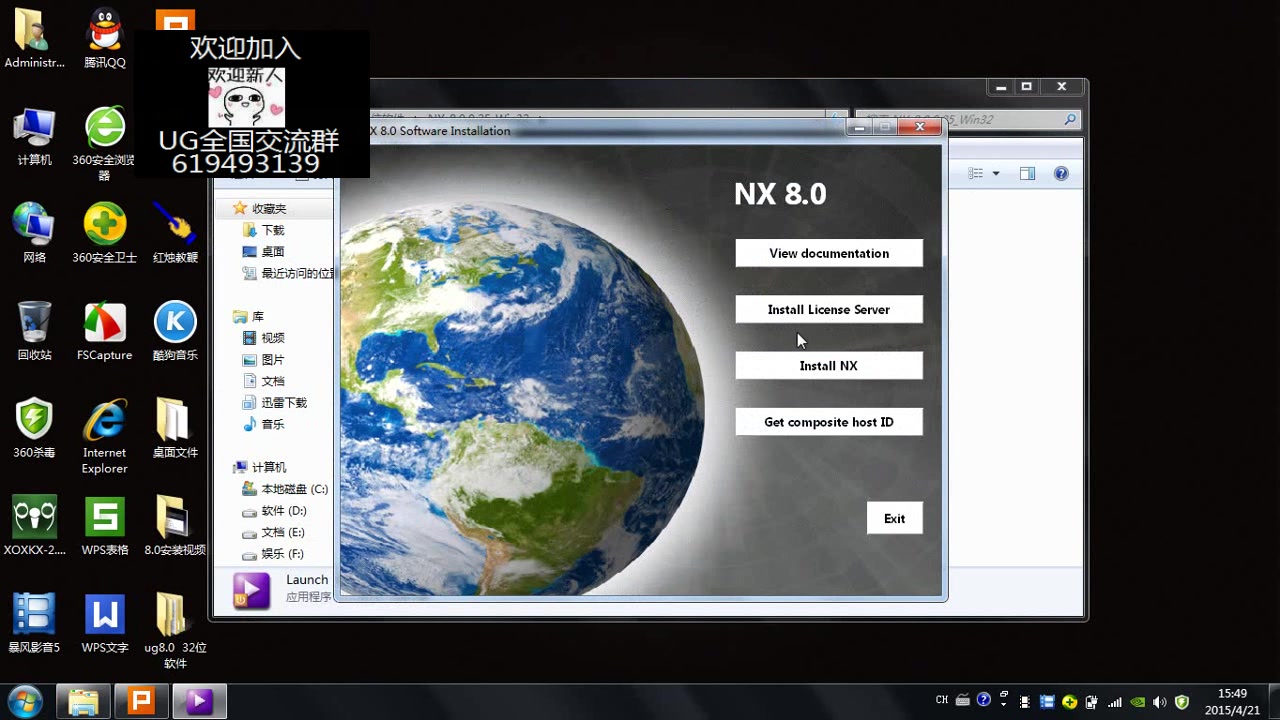Launch 酷狗音乐 desktop icon

[175, 331]
